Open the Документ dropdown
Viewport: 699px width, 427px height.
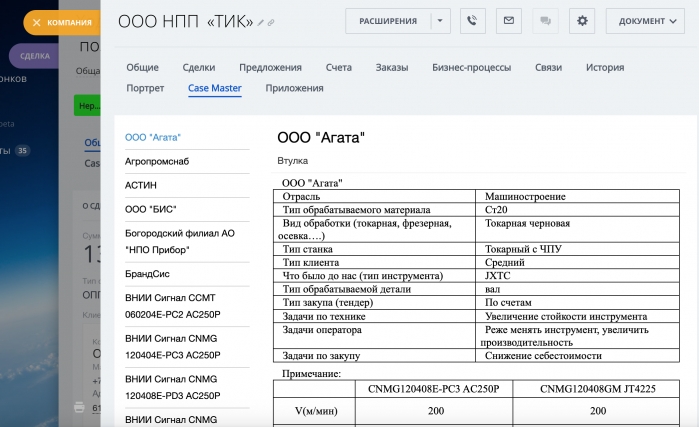[645, 21]
